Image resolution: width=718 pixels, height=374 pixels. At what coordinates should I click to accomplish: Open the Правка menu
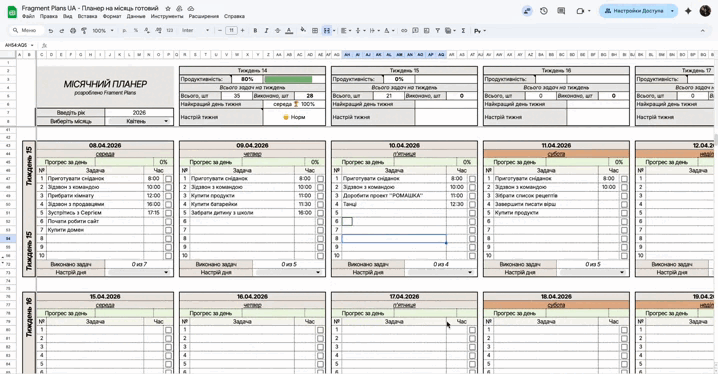[x=49, y=16]
